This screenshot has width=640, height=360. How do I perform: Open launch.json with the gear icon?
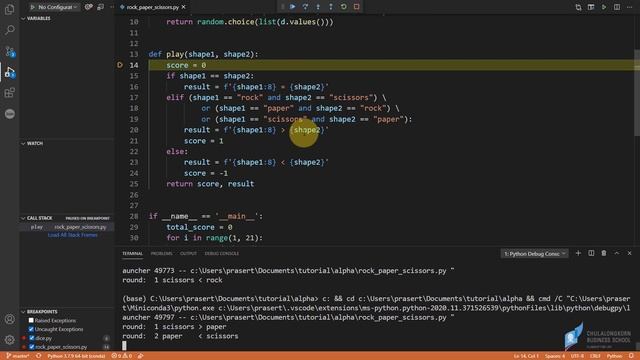point(88,7)
